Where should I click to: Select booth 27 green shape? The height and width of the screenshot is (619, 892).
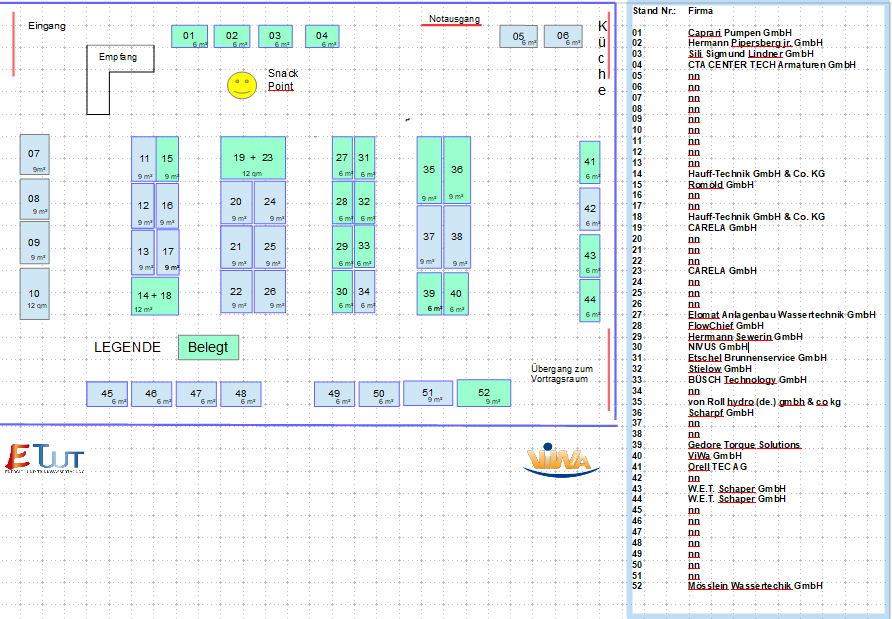[x=342, y=158]
